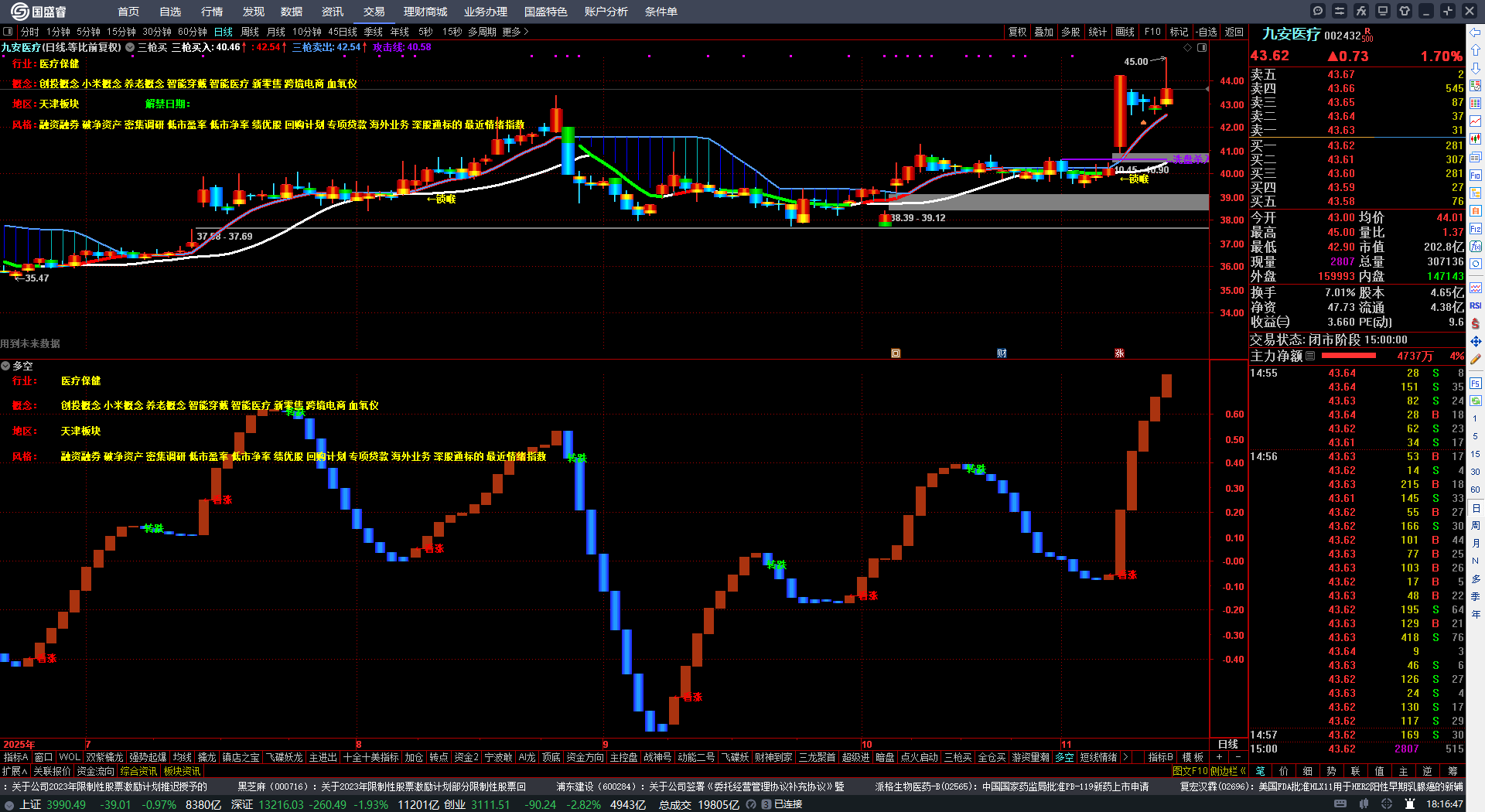Open the 模板 template menu
The width and height of the screenshot is (1485, 812).
(x=1193, y=757)
